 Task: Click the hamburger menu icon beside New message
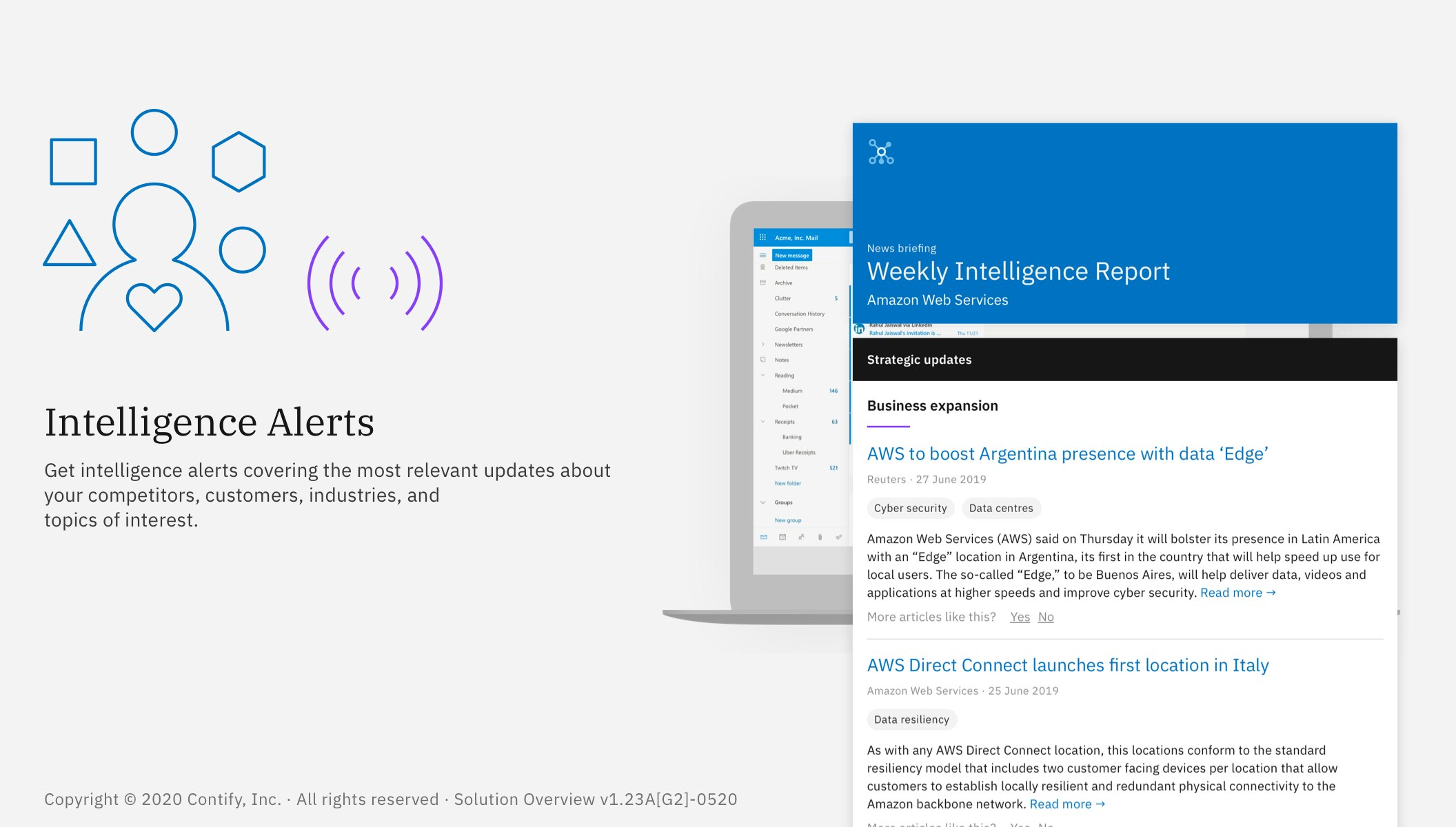[762, 254]
